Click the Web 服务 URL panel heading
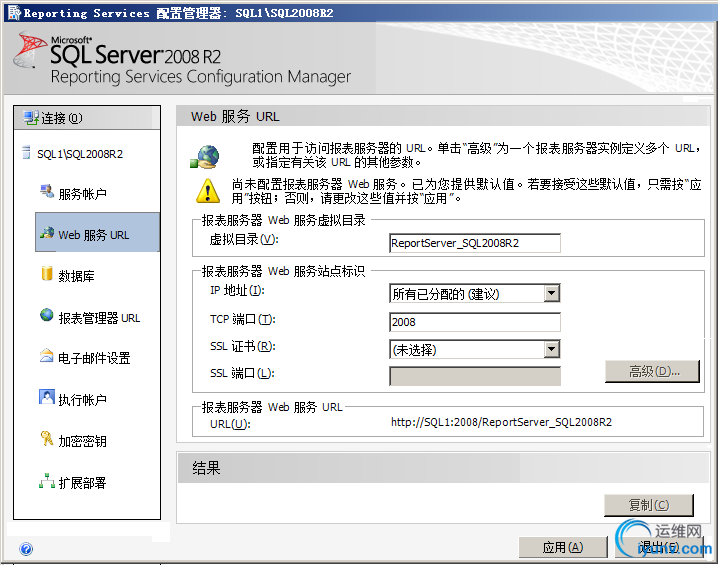This screenshot has width=718, height=565. click(x=235, y=116)
